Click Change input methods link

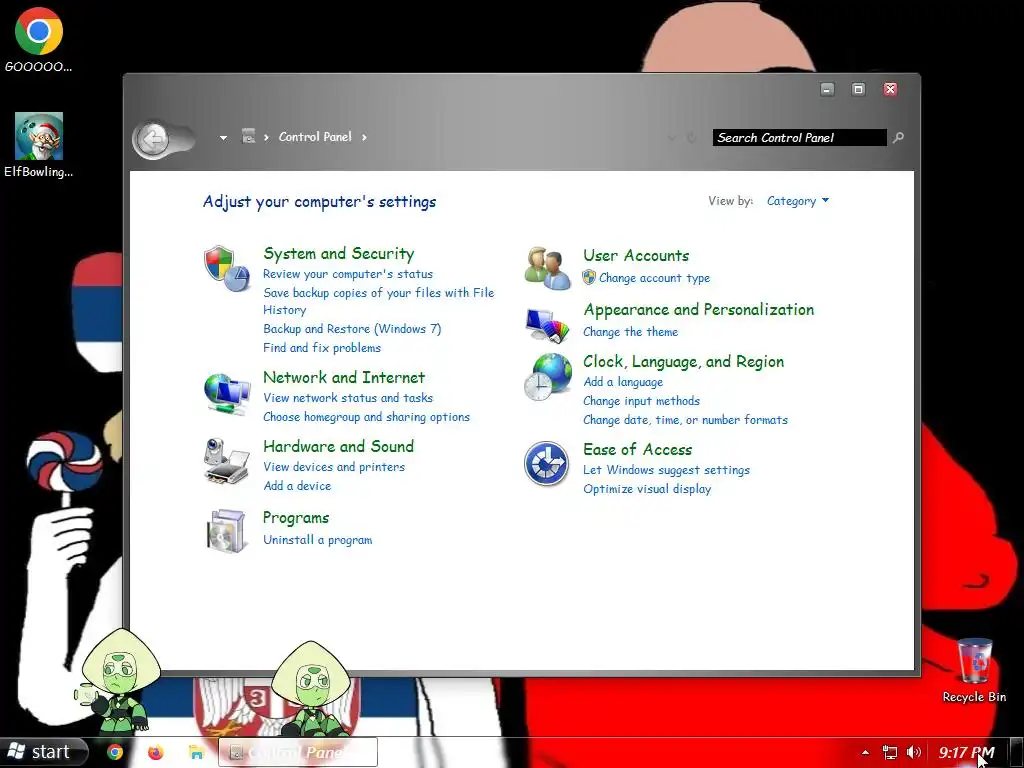pos(641,400)
